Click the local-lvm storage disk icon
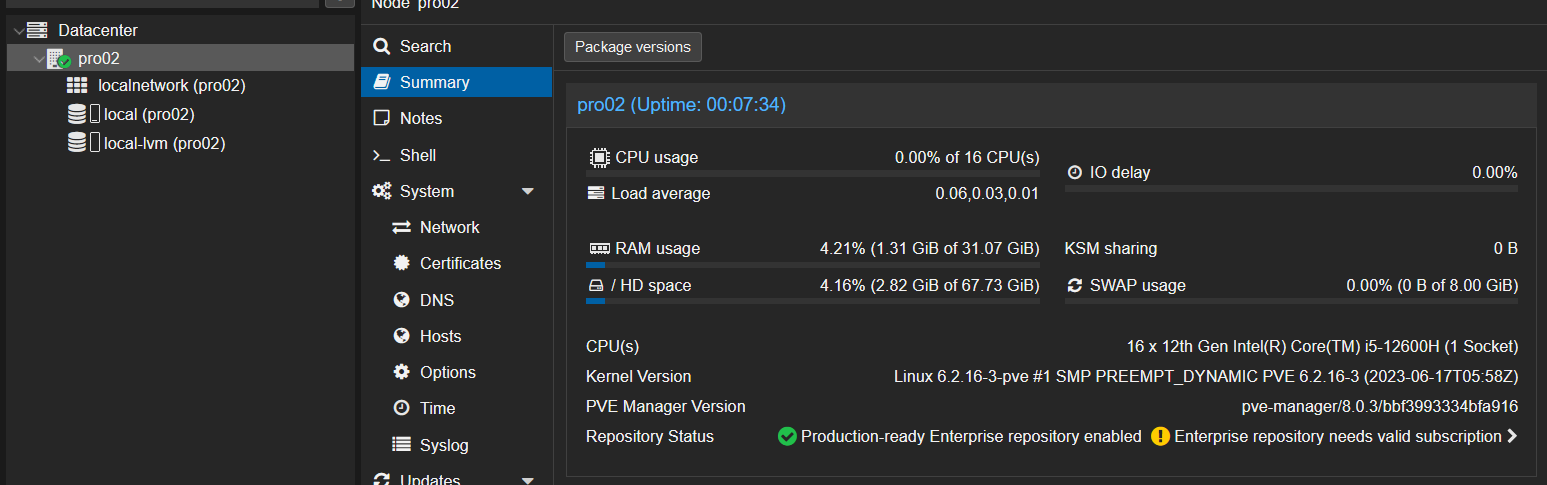Image resolution: width=1547 pixels, height=485 pixels. pos(77,143)
